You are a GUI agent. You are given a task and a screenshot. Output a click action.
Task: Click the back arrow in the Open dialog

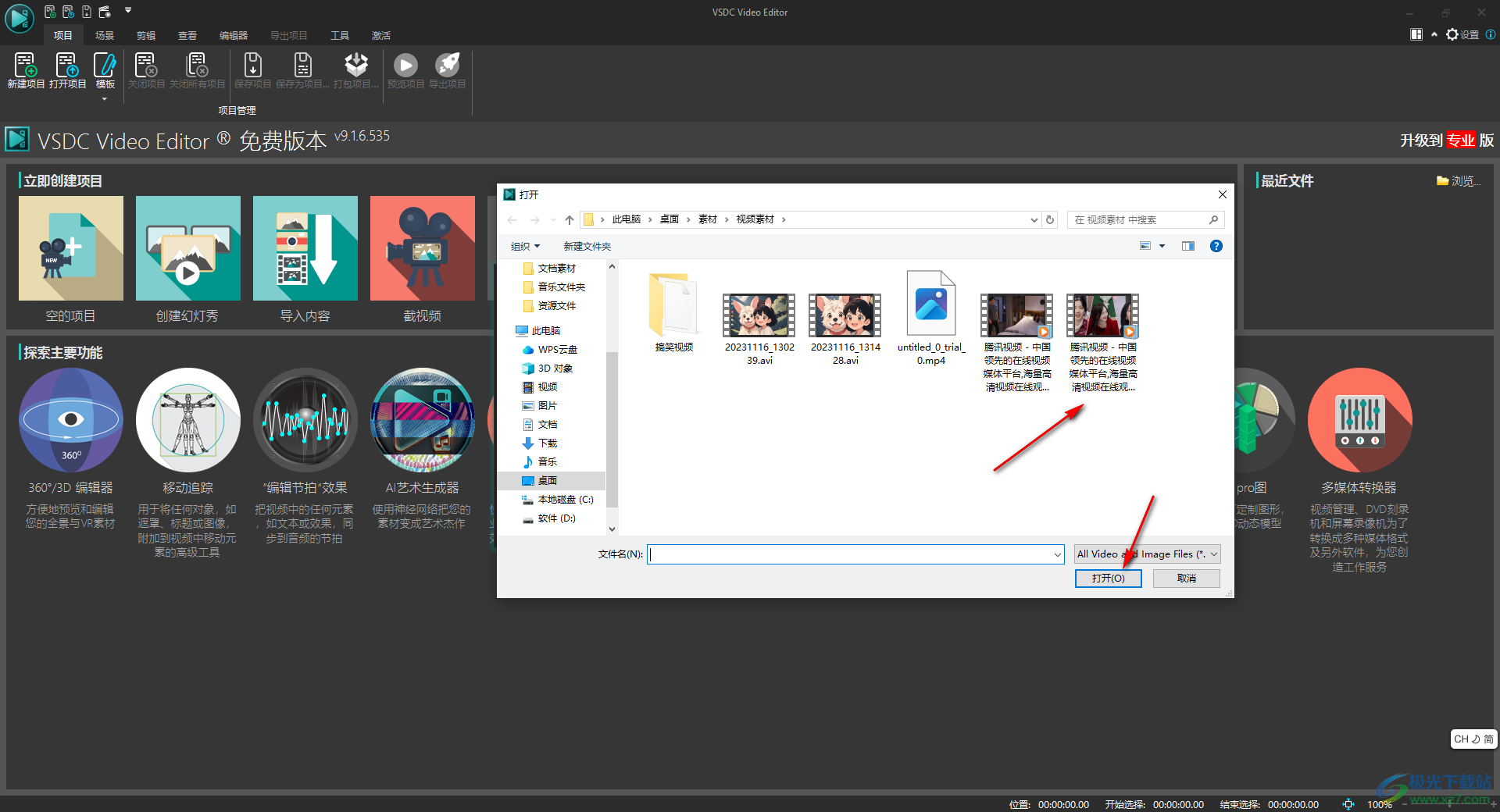click(512, 220)
